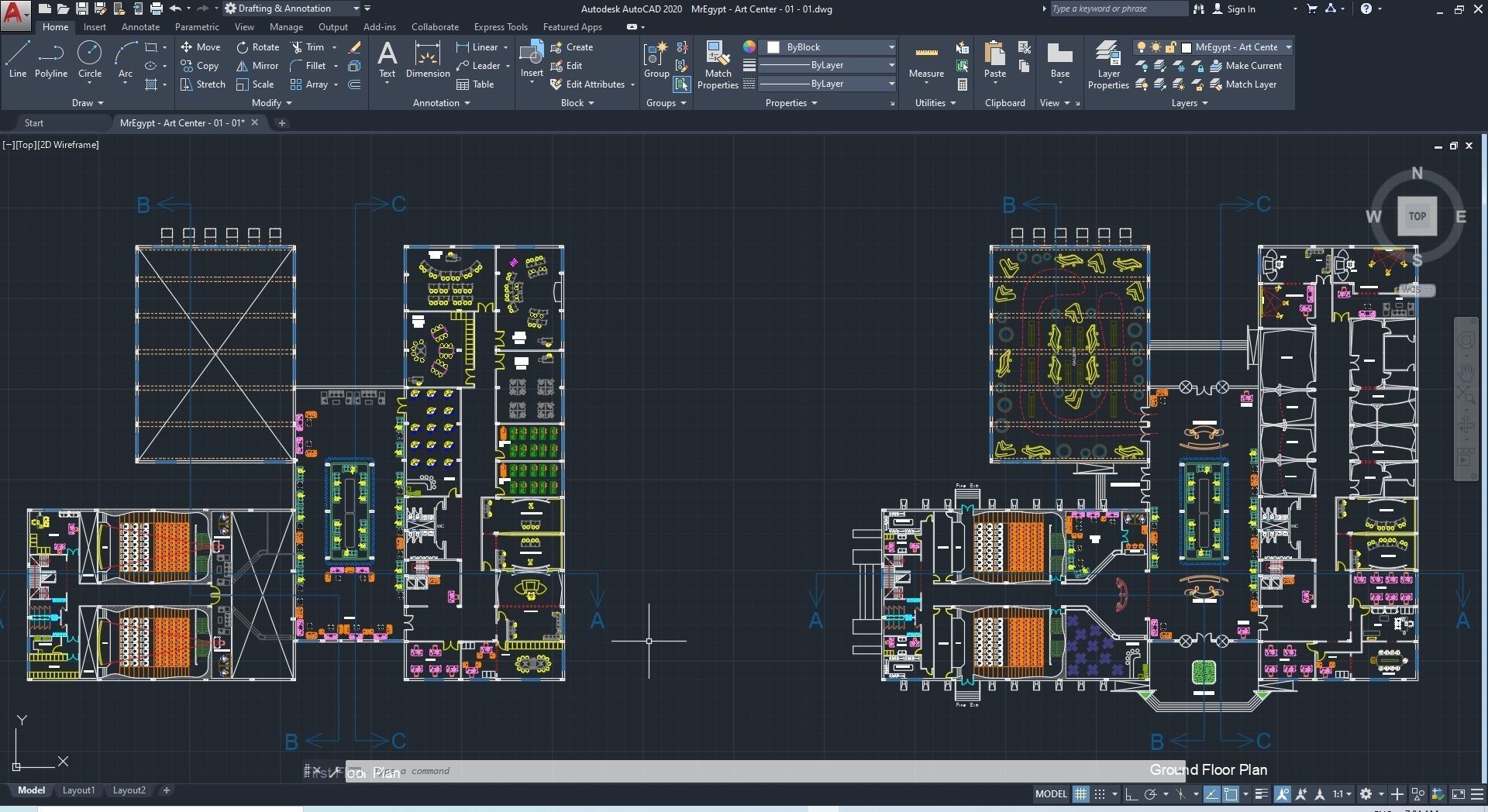Use the Stretch tool
Viewport: 1488px width, 812px height.
click(203, 84)
